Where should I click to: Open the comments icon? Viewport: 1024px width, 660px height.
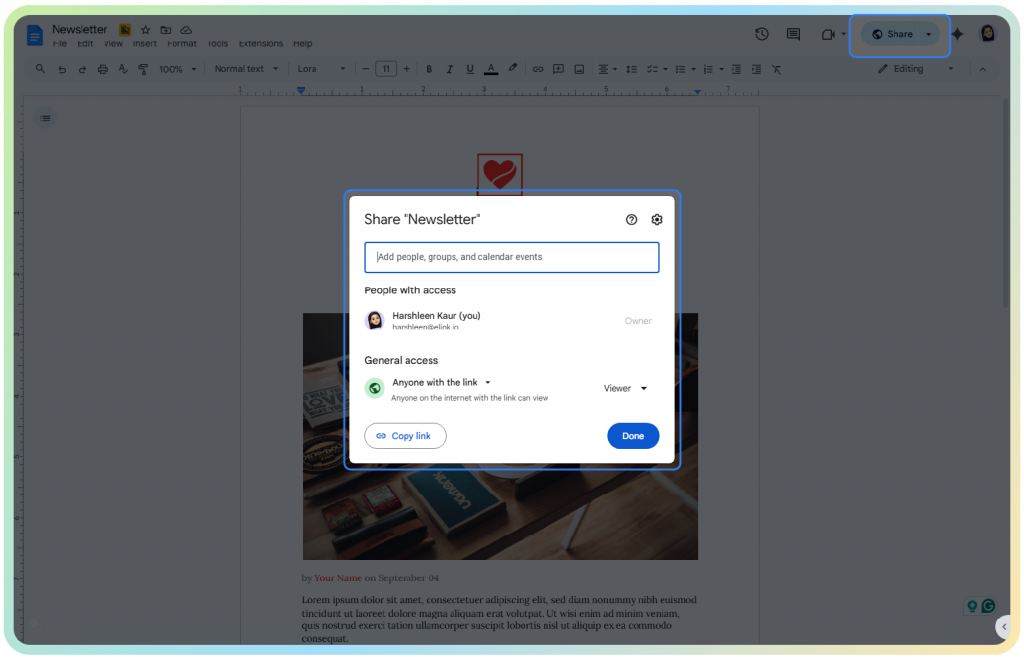click(x=793, y=34)
